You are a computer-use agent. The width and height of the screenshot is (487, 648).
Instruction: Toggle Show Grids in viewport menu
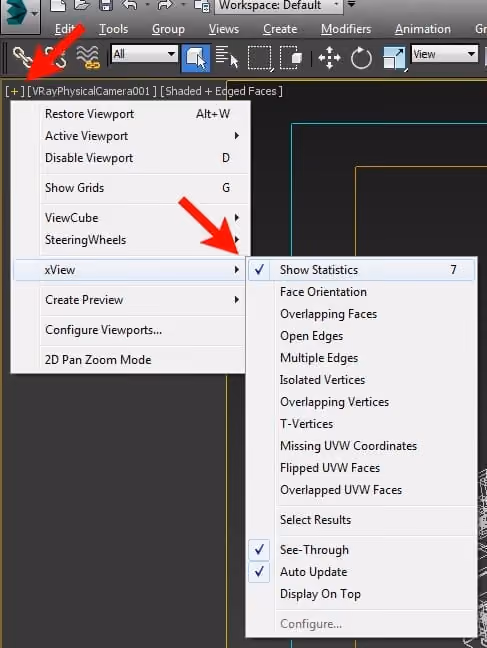[x=130, y=188]
